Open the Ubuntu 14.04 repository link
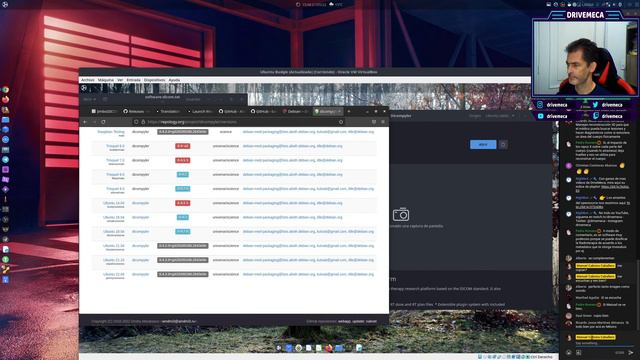The width and height of the screenshot is (640, 360). point(113,203)
